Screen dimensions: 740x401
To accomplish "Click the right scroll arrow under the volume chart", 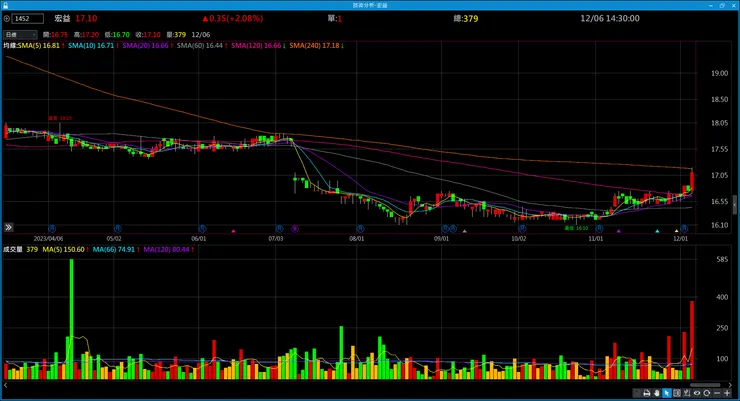I will [730, 385].
